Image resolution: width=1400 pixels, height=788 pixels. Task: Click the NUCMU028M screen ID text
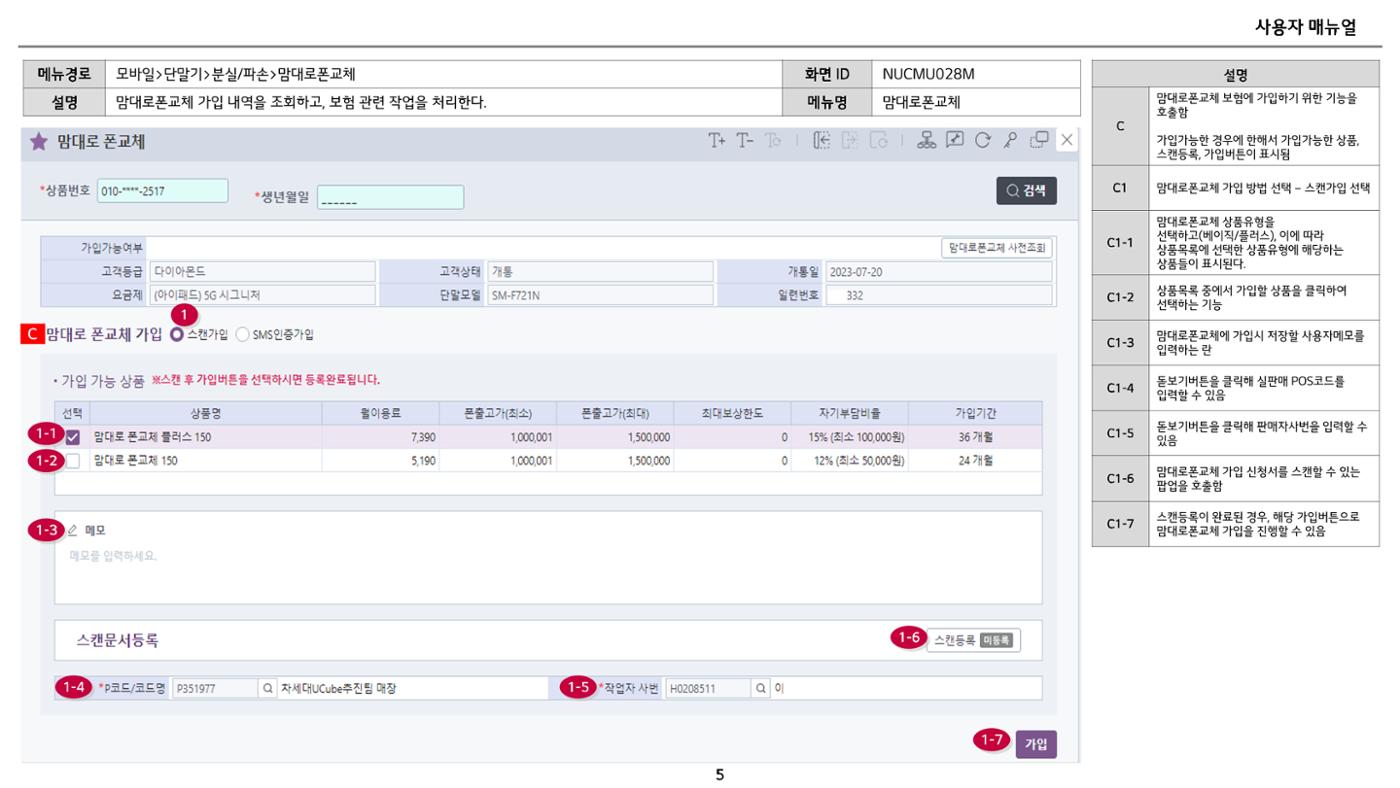(928, 74)
